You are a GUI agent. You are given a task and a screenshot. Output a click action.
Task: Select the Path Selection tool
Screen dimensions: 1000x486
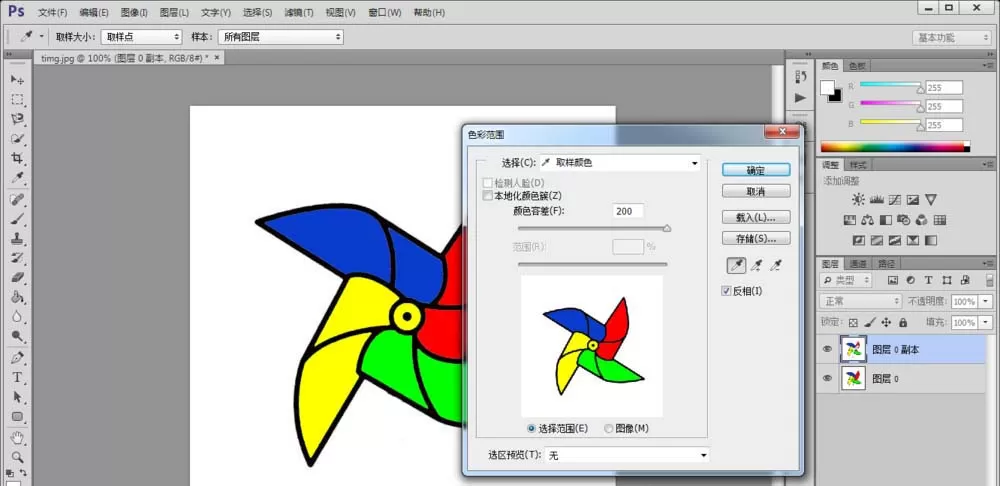click(x=17, y=397)
